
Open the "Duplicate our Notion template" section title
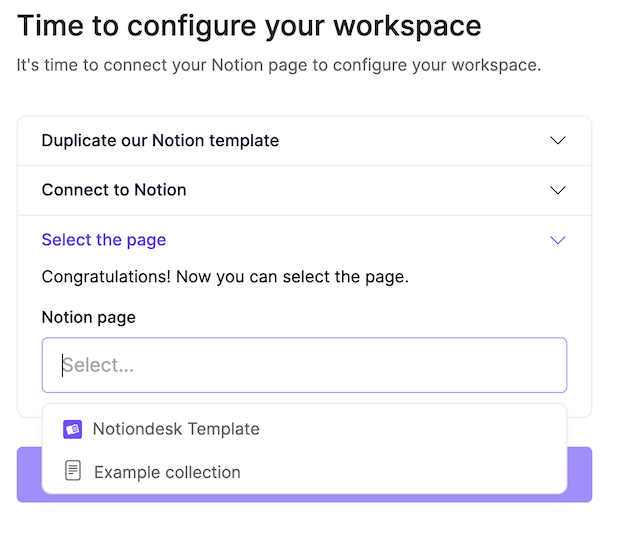[160, 141]
